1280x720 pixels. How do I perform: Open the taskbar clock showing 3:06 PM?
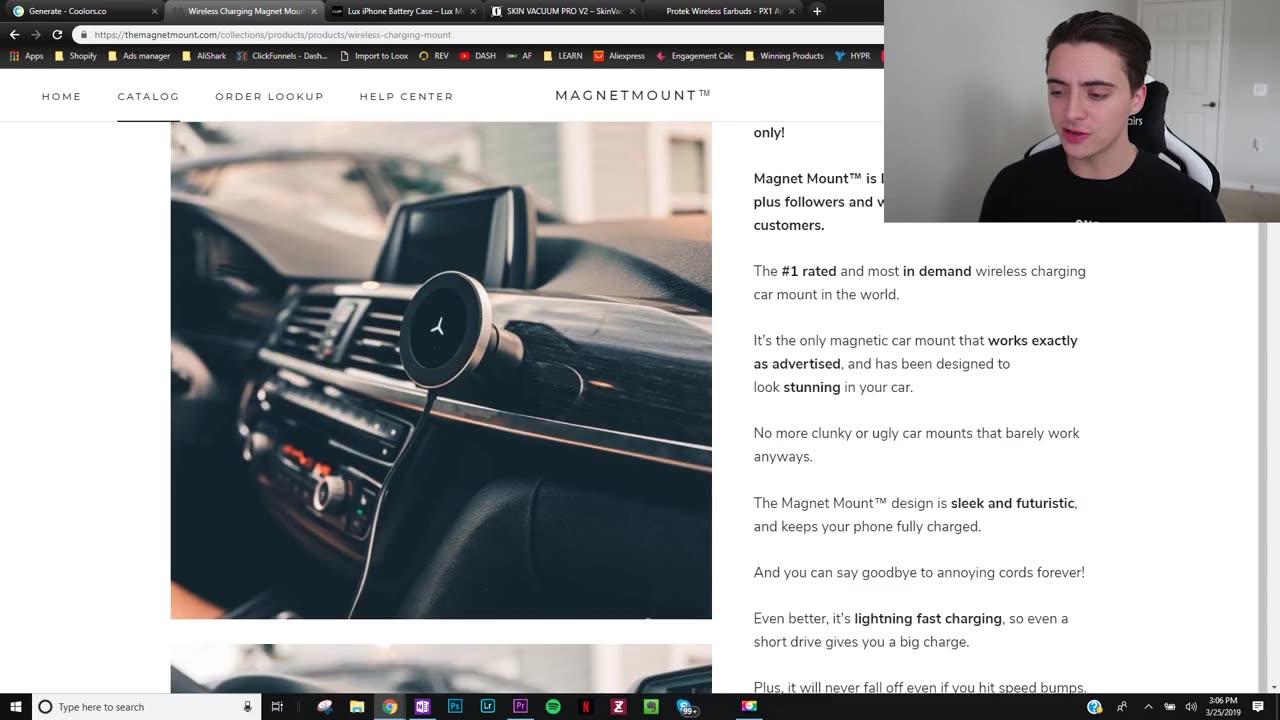click(x=1224, y=707)
